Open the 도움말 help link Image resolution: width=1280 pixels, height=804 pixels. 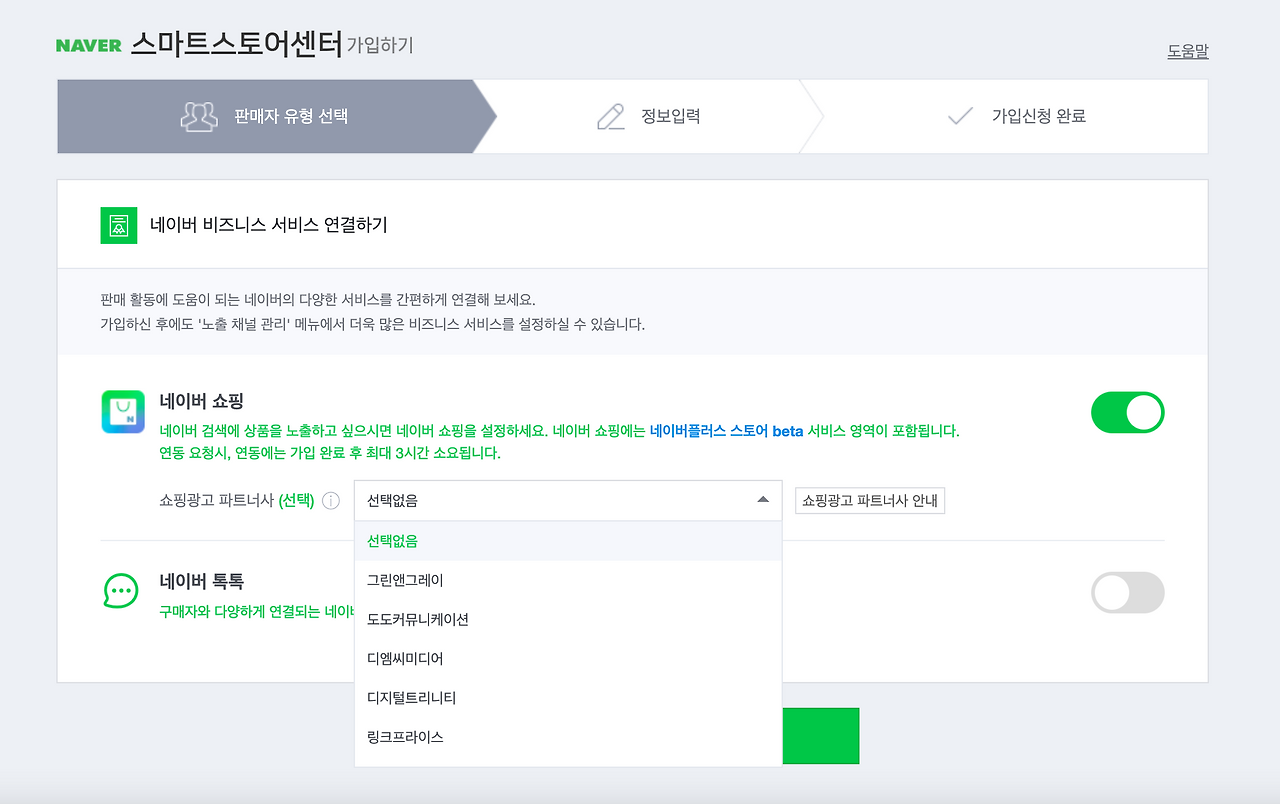click(x=1188, y=51)
